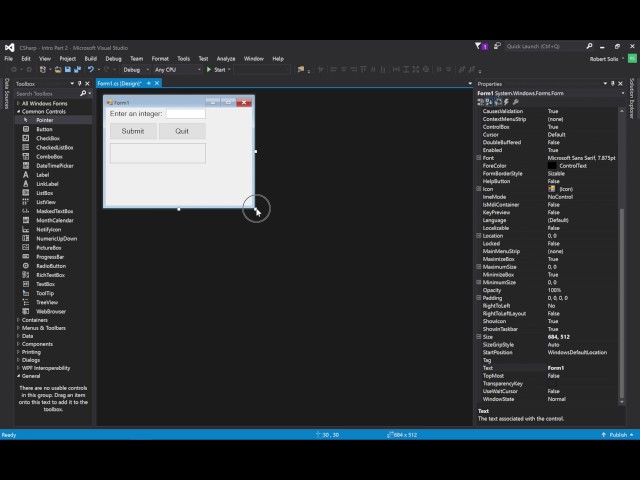Click the FormBorderStyle value Sizable

[x=556, y=173]
